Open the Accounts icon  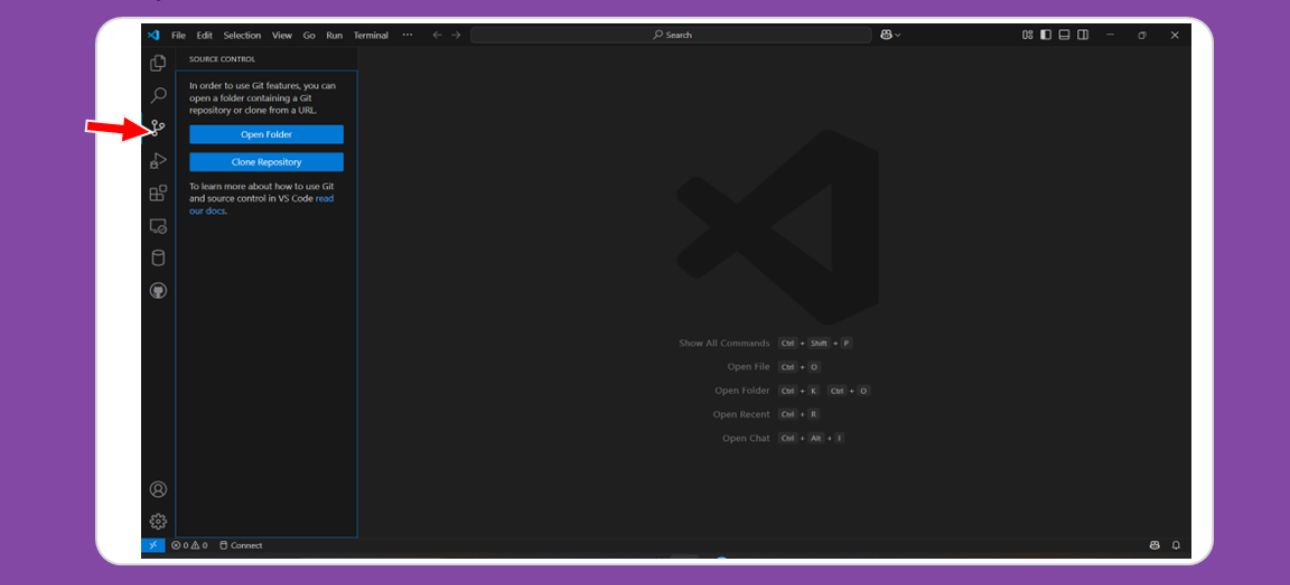[157, 490]
